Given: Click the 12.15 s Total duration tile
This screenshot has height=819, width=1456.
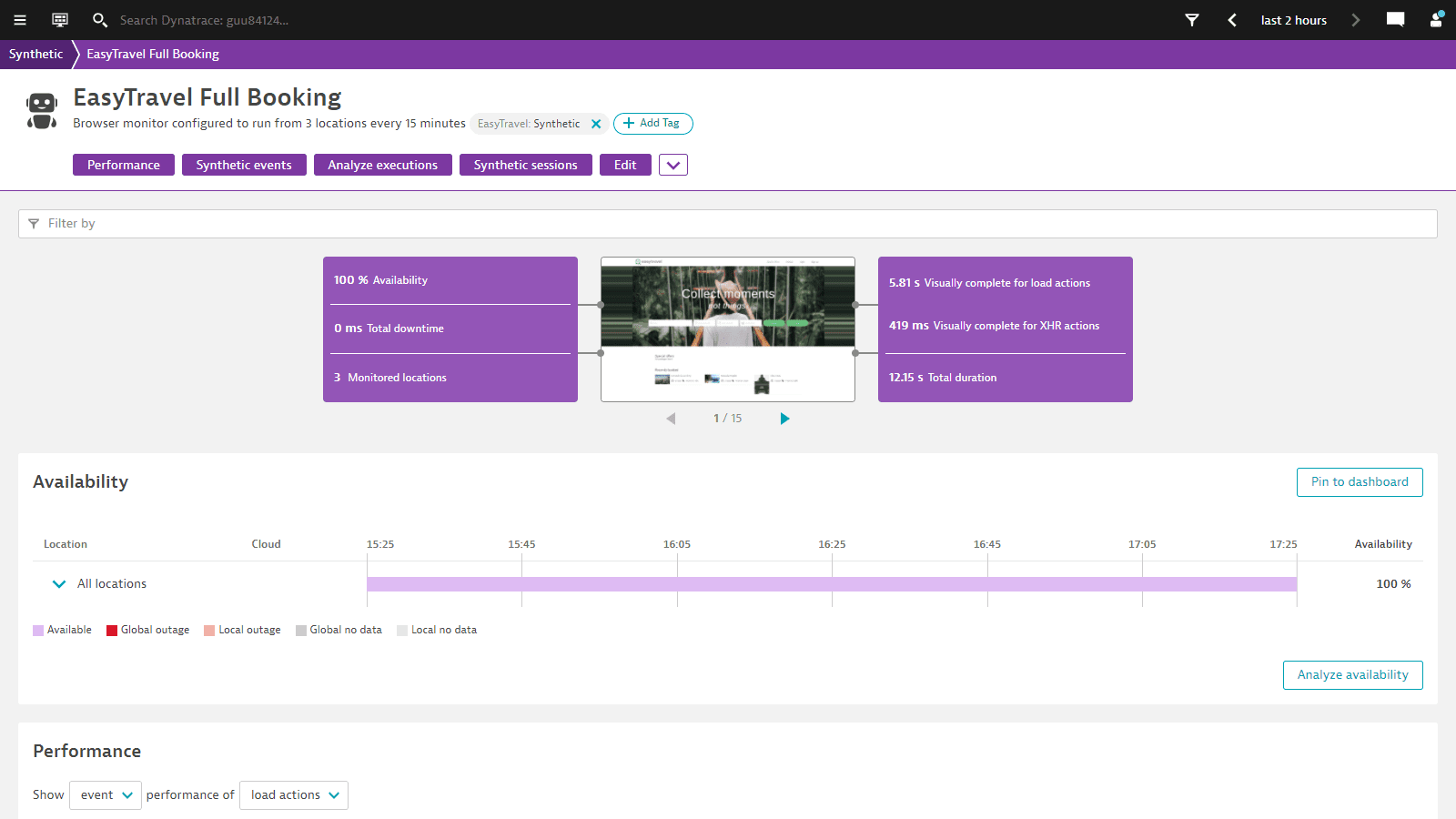Looking at the screenshot, I should click(1006, 378).
